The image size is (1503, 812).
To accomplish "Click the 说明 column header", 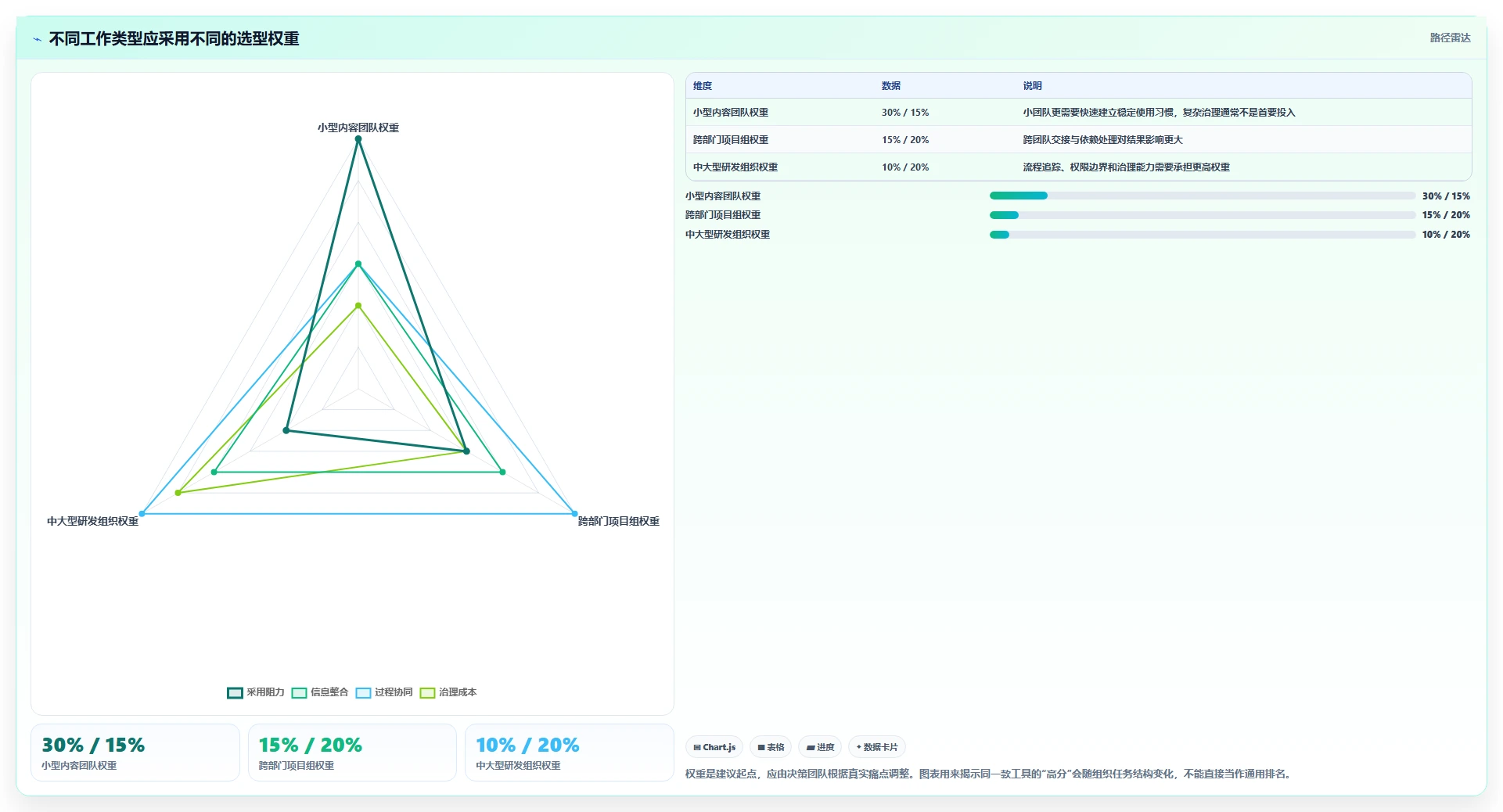I will coord(1032,86).
